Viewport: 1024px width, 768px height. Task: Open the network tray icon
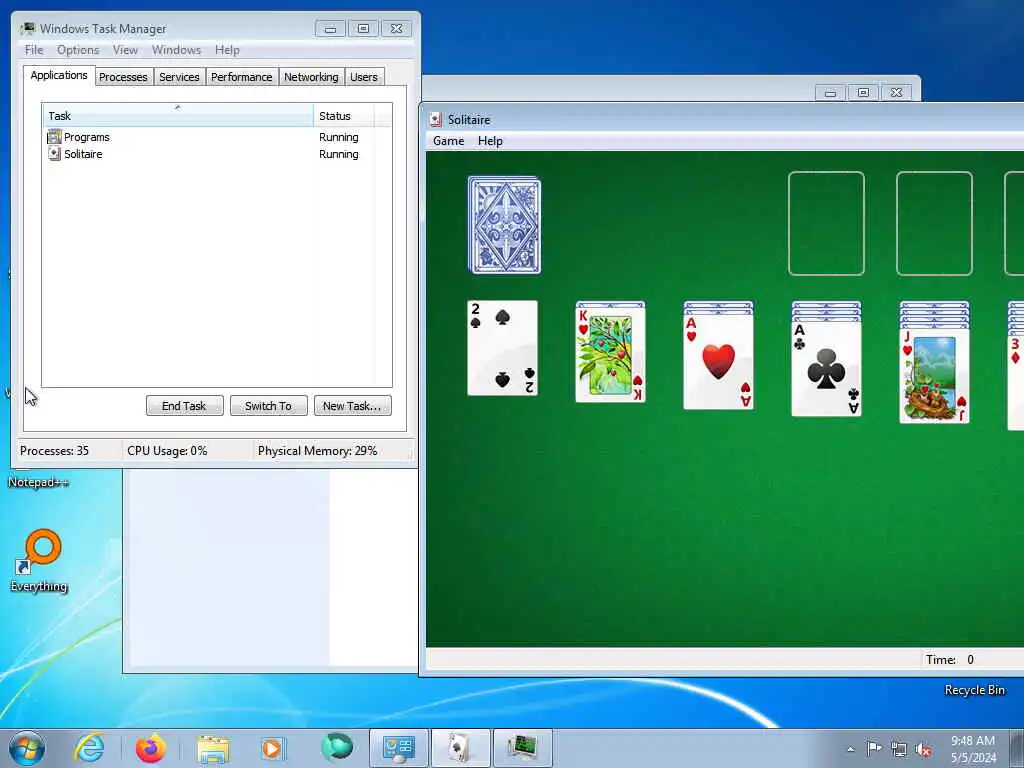point(899,749)
